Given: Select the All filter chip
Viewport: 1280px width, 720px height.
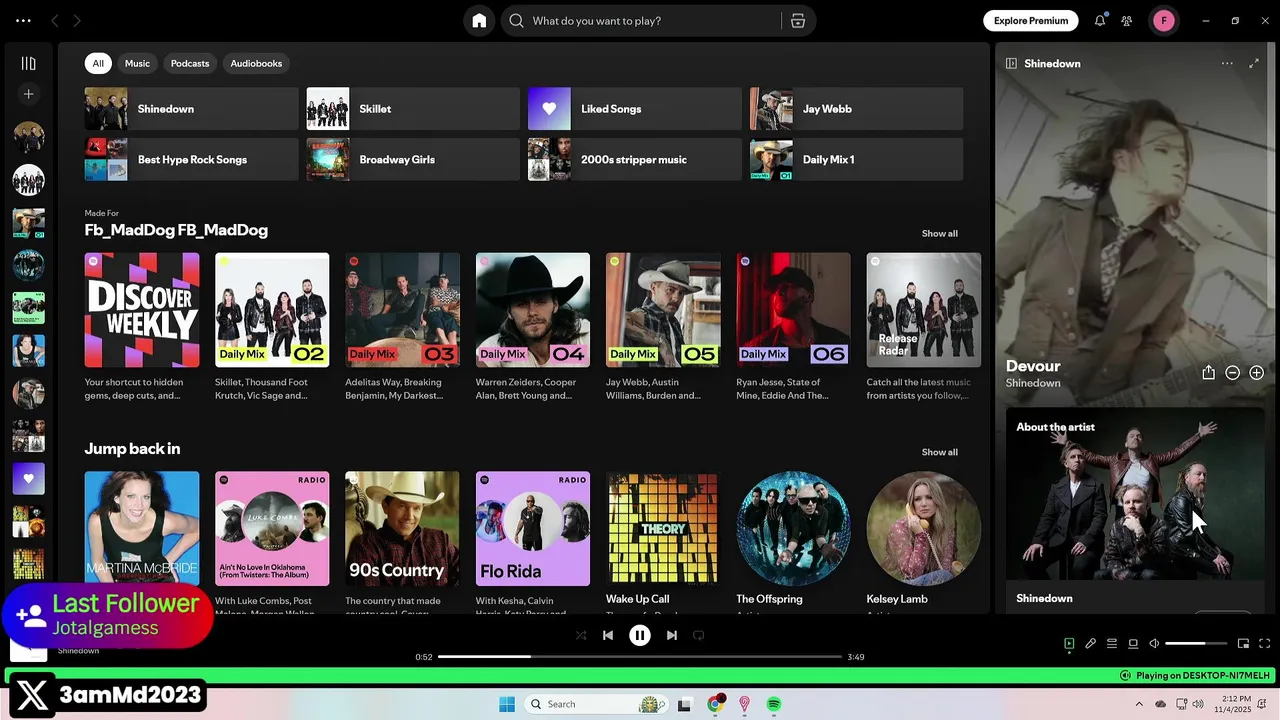Looking at the screenshot, I should click(98, 63).
